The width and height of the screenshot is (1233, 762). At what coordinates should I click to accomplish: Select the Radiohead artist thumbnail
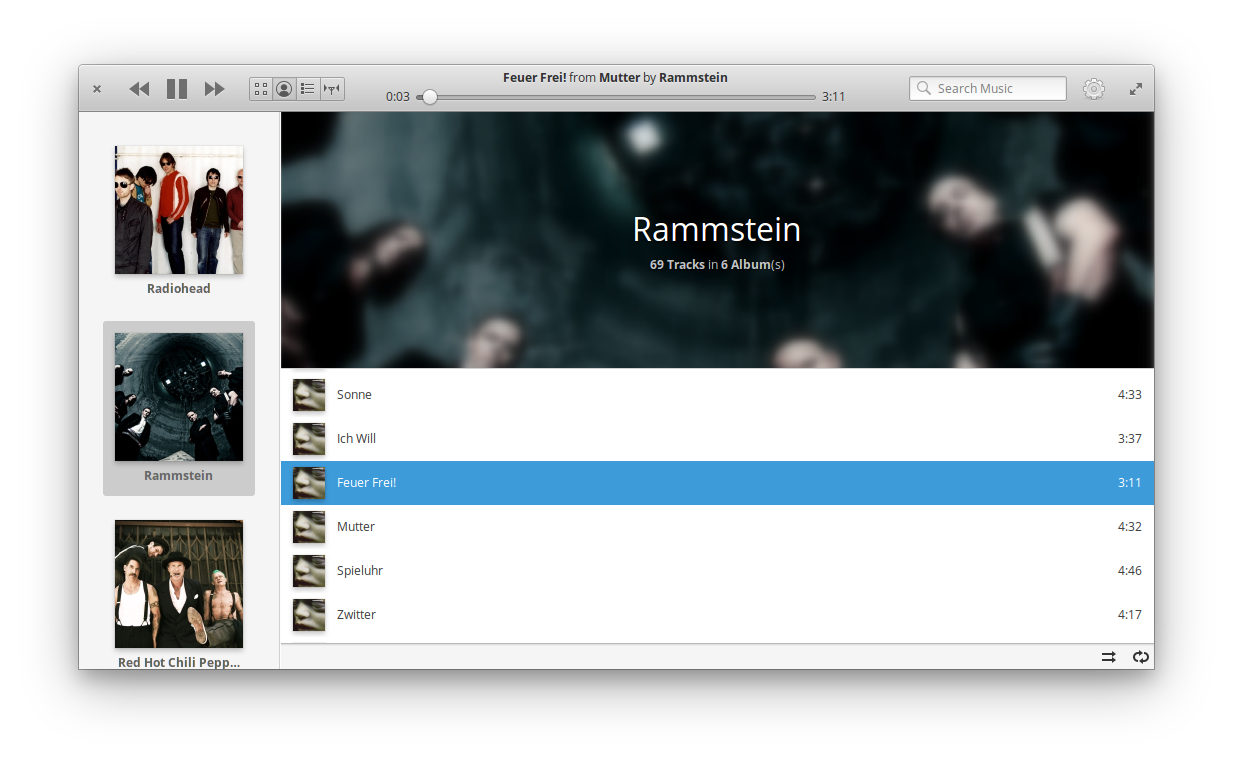(179, 210)
